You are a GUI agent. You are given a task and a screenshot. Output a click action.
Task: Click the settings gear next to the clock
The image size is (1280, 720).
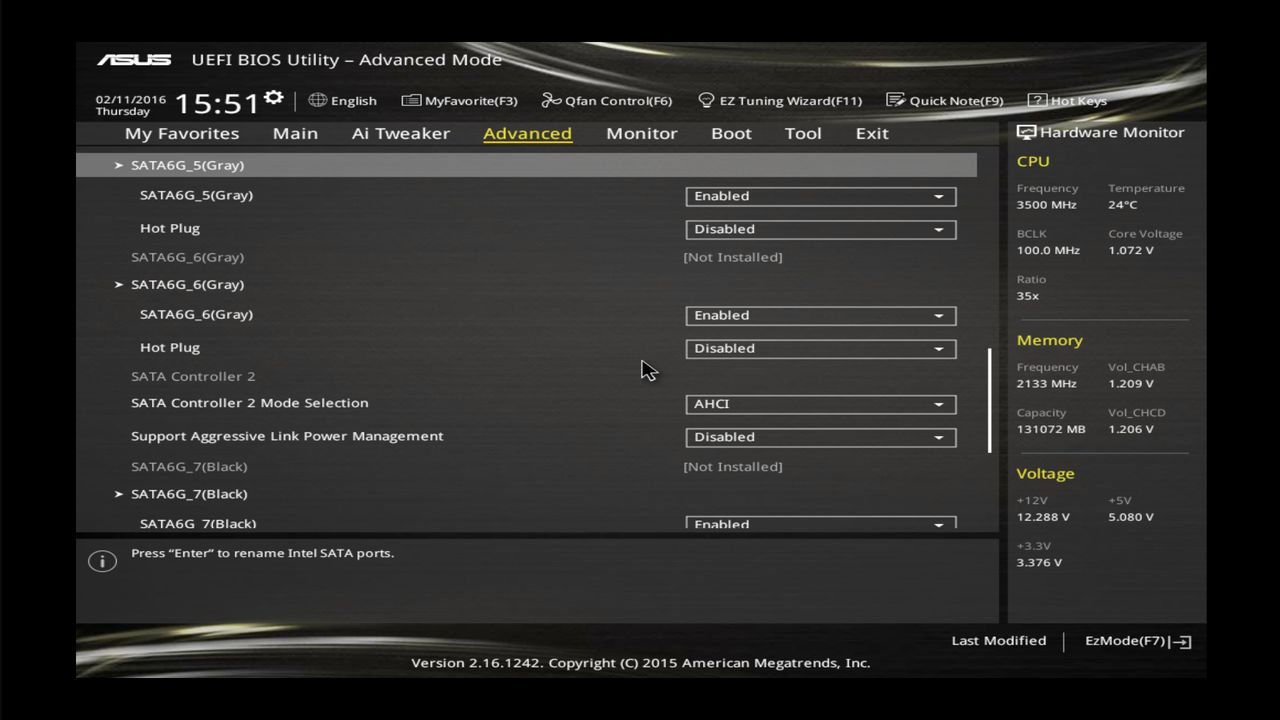[273, 98]
